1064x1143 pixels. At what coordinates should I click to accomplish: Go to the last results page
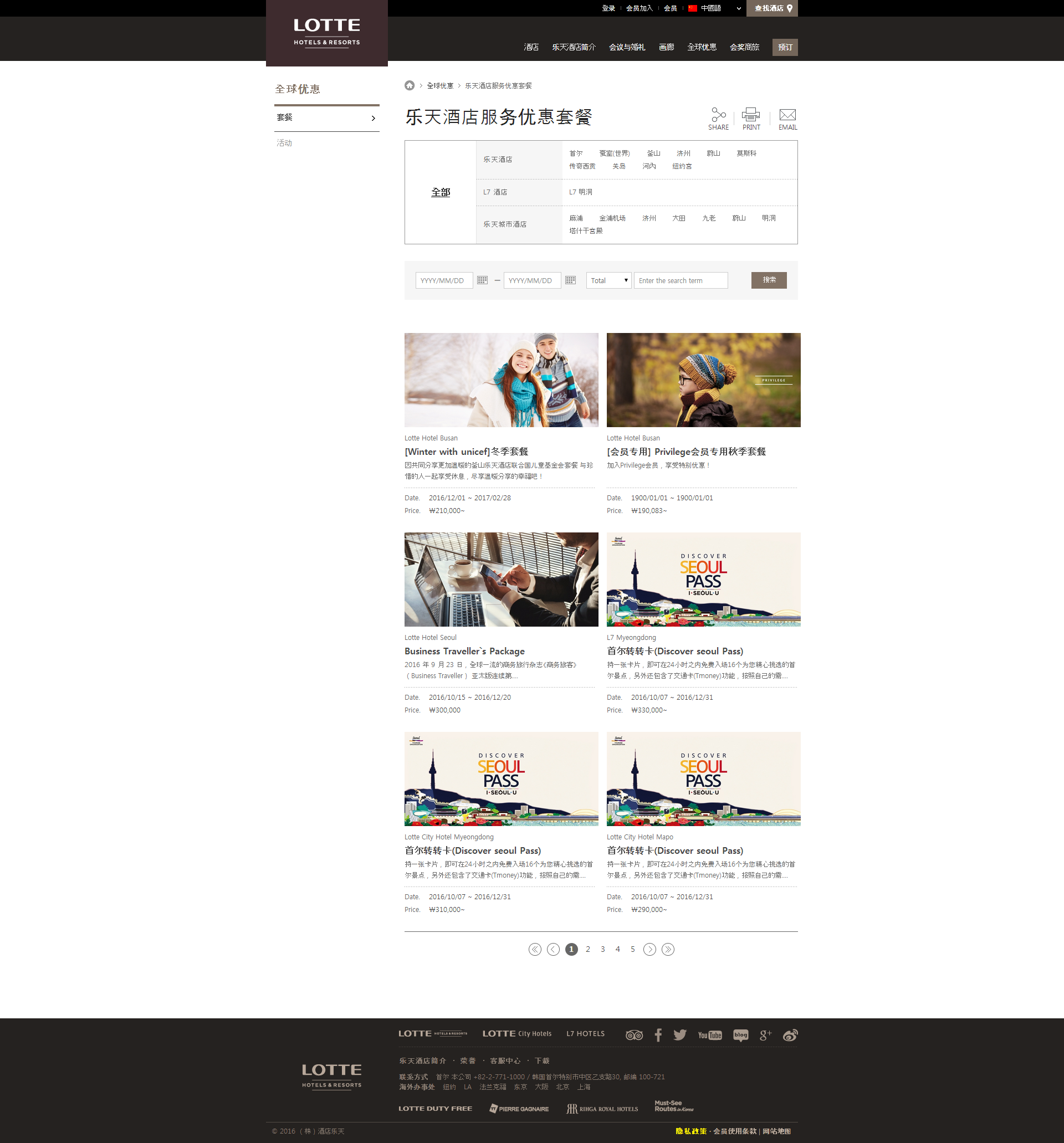coord(668,949)
